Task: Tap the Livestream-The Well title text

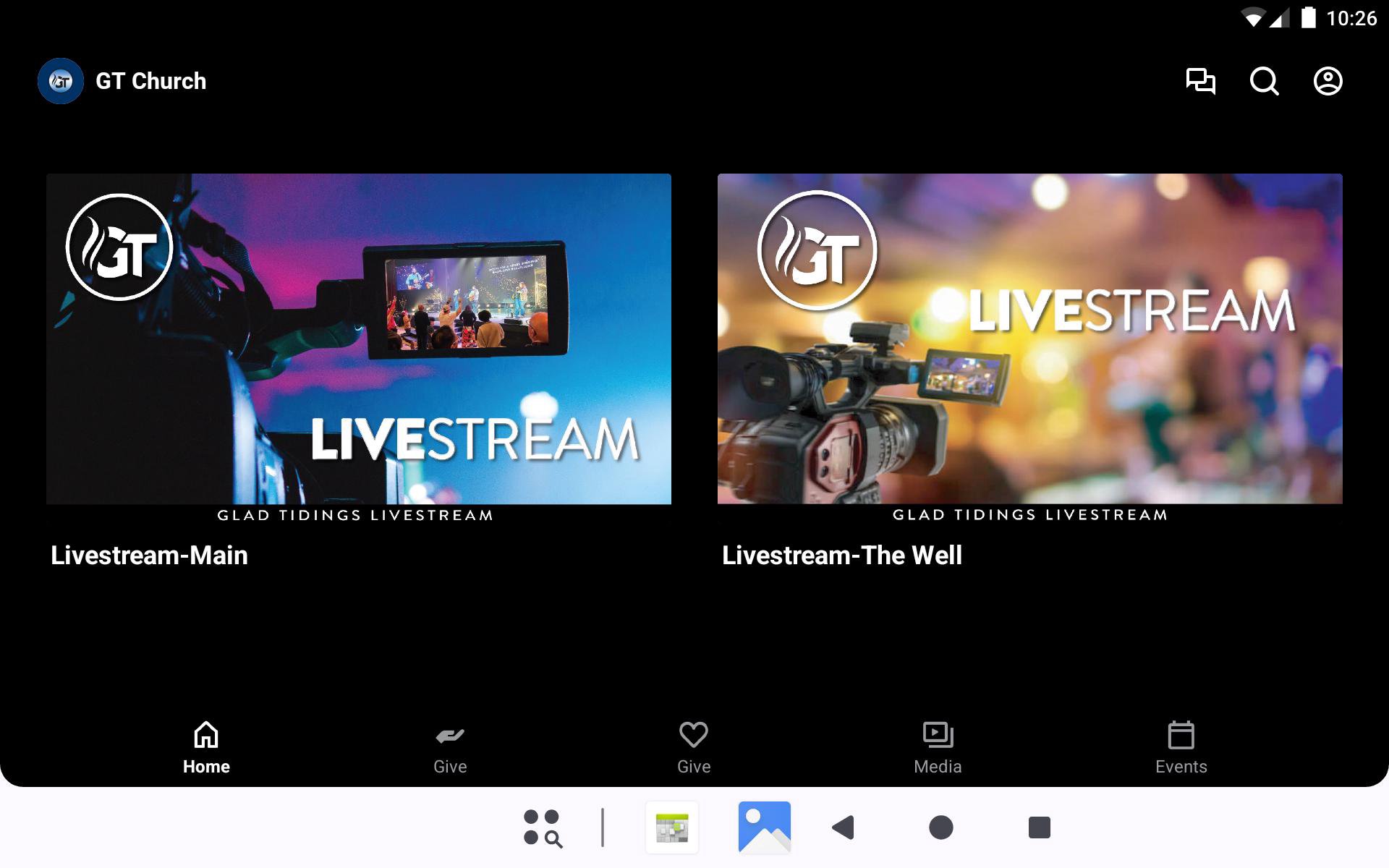Action: [841, 556]
